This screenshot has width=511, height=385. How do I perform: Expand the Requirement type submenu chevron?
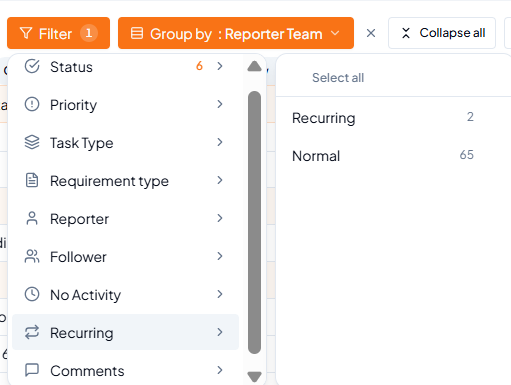220,180
